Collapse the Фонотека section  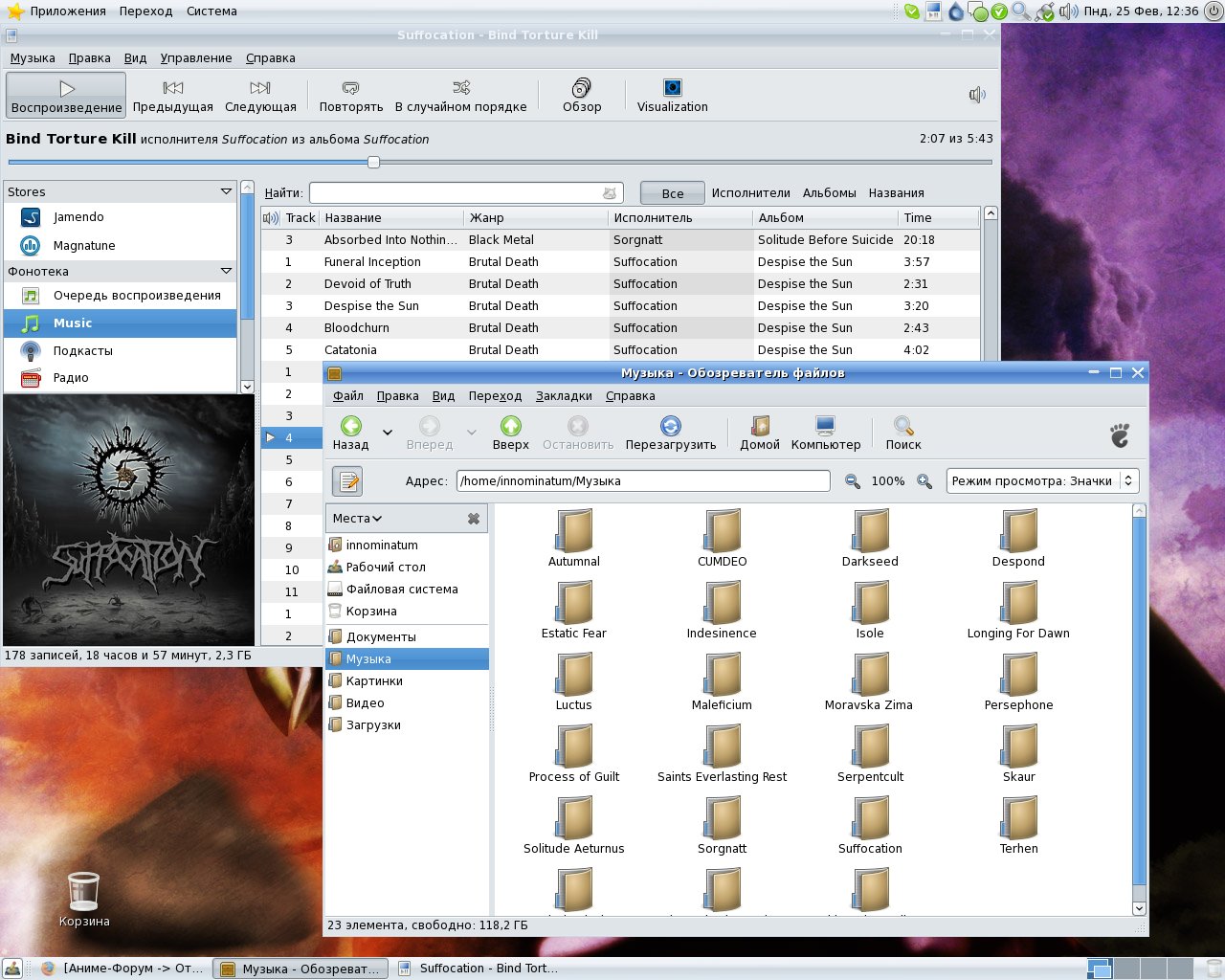point(226,271)
